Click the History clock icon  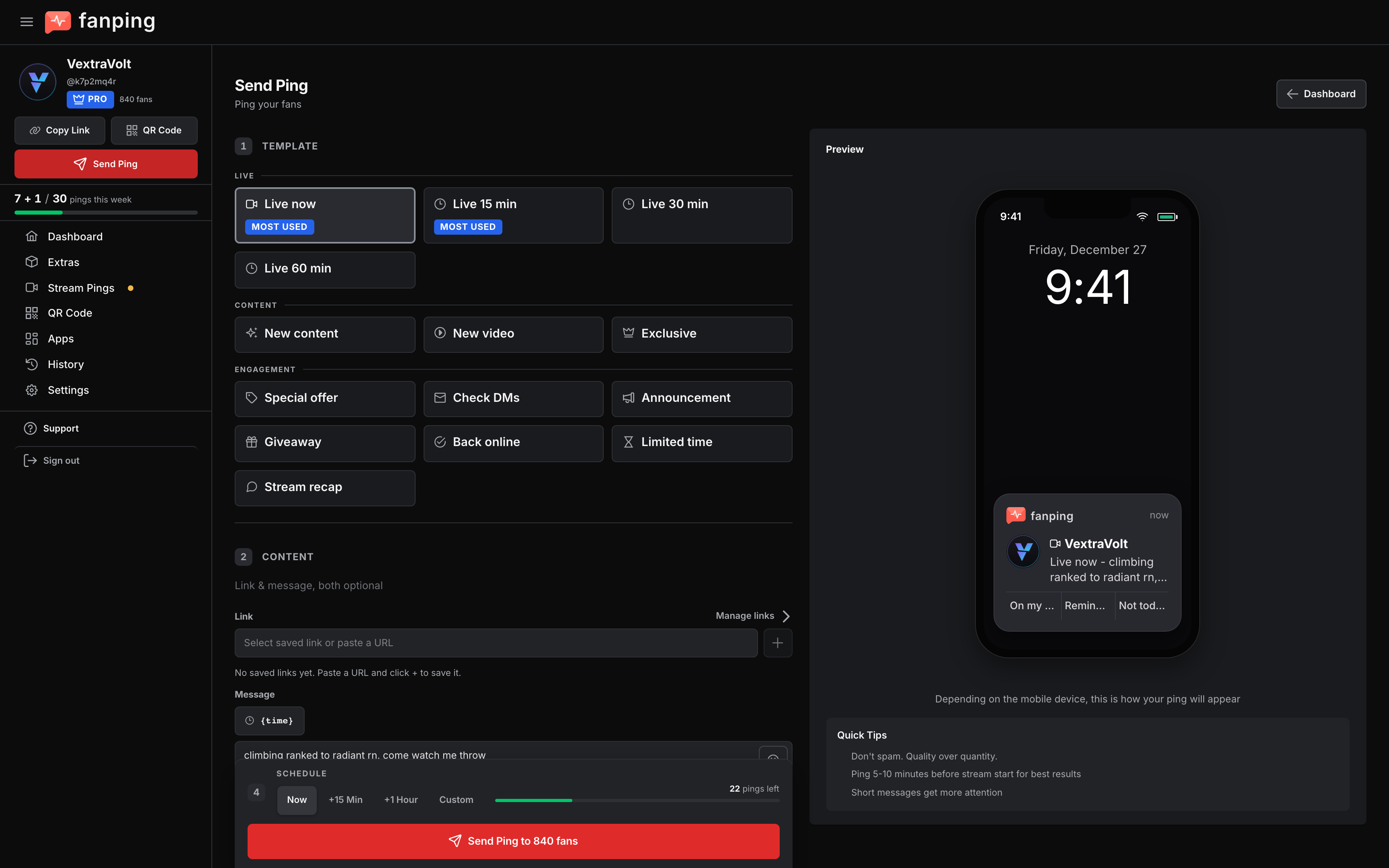[32, 364]
